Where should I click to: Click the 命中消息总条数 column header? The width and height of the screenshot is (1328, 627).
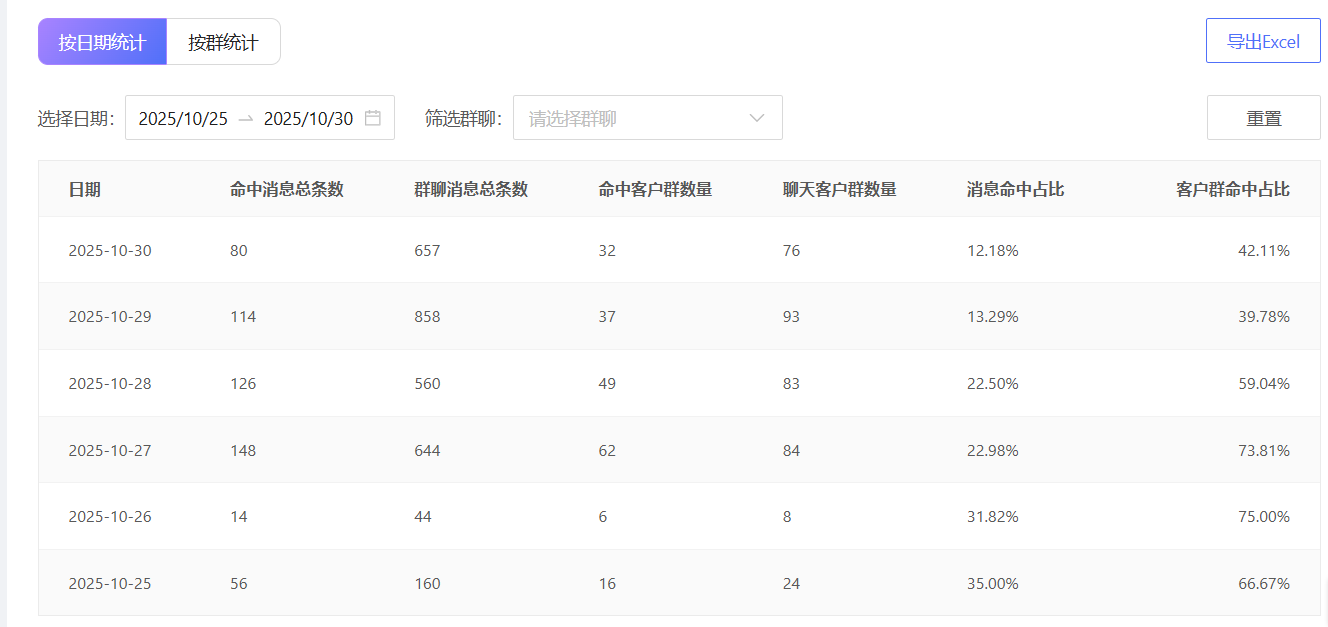tap(286, 189)
